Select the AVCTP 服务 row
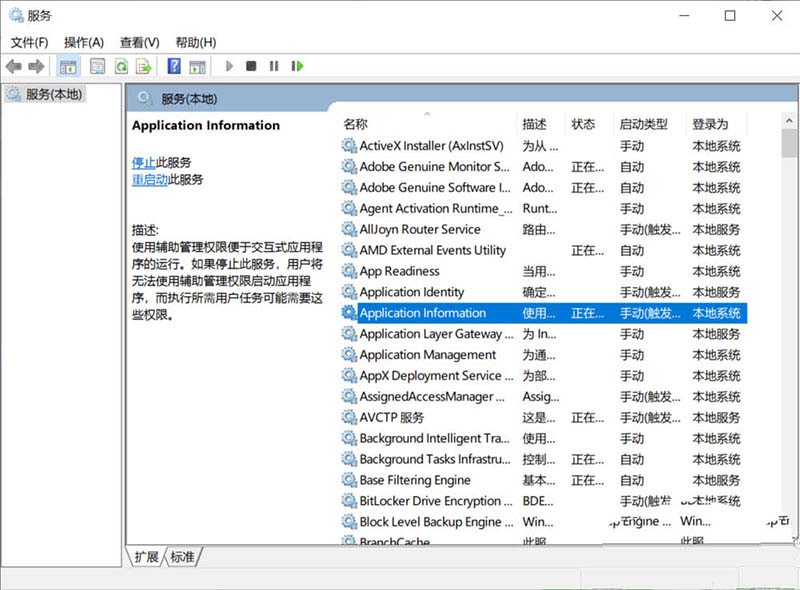 (544, 418)
